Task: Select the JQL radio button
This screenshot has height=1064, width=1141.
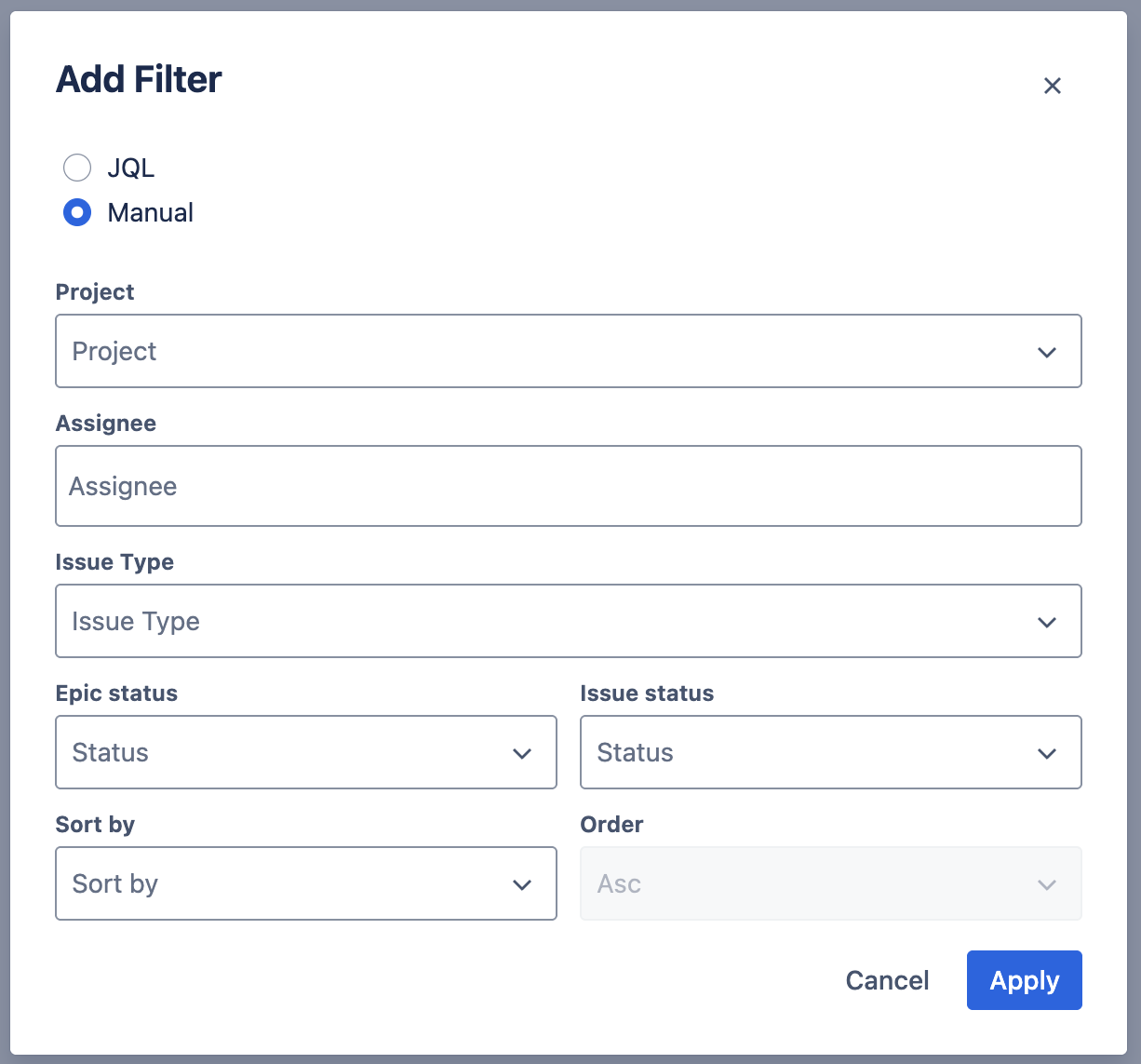Action: click(77, 168)
